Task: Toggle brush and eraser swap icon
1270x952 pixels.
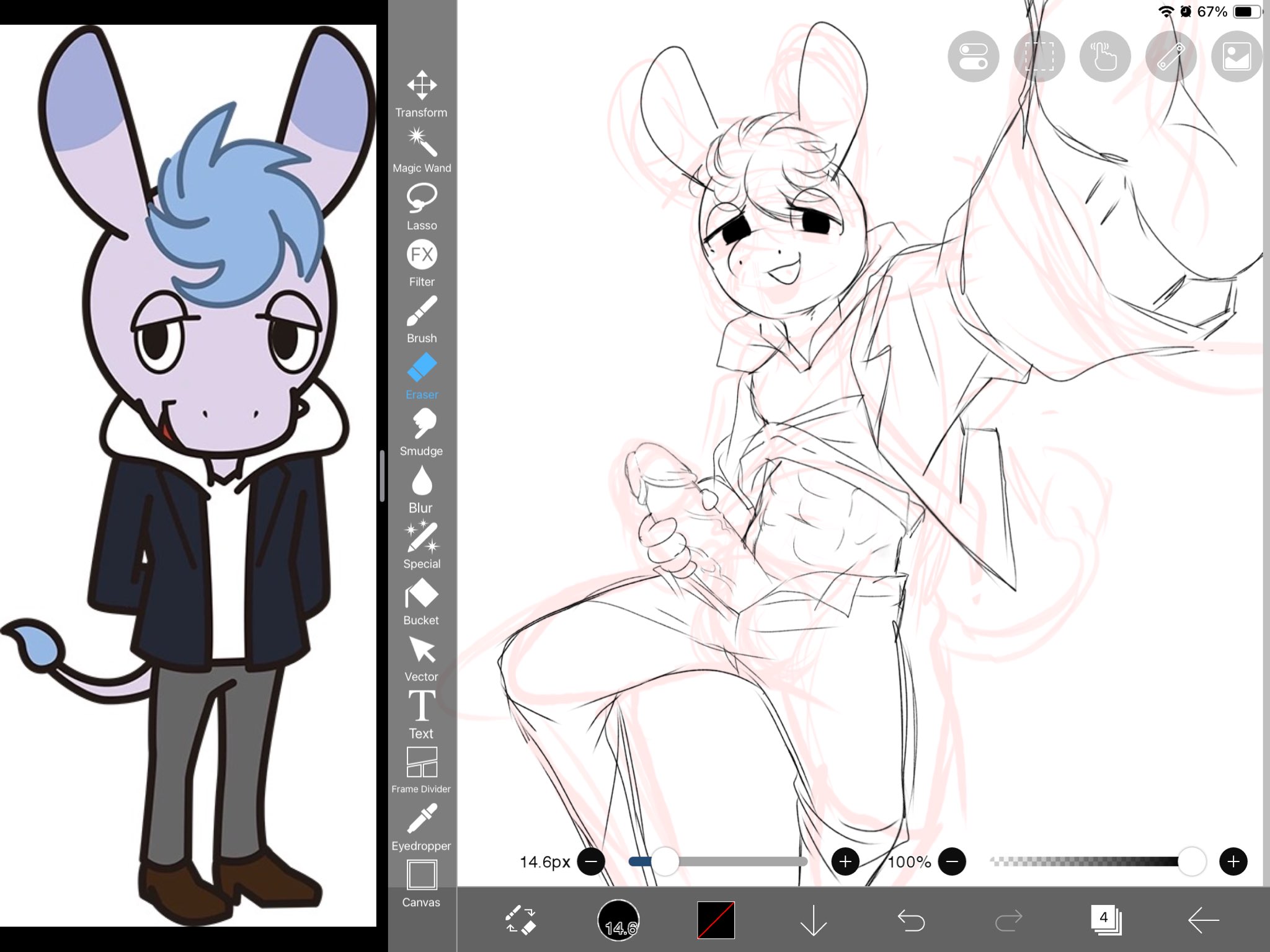Action: pyautogui.click(x=520, y=920)
